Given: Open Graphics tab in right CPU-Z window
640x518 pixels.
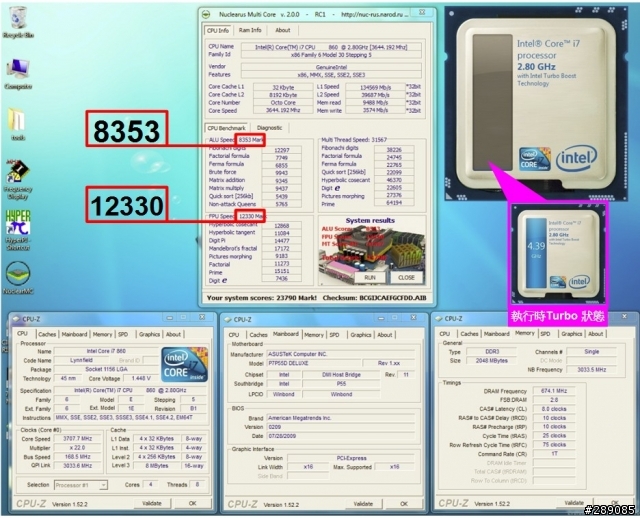Looking at the screenshot, I should coord(571,334).
